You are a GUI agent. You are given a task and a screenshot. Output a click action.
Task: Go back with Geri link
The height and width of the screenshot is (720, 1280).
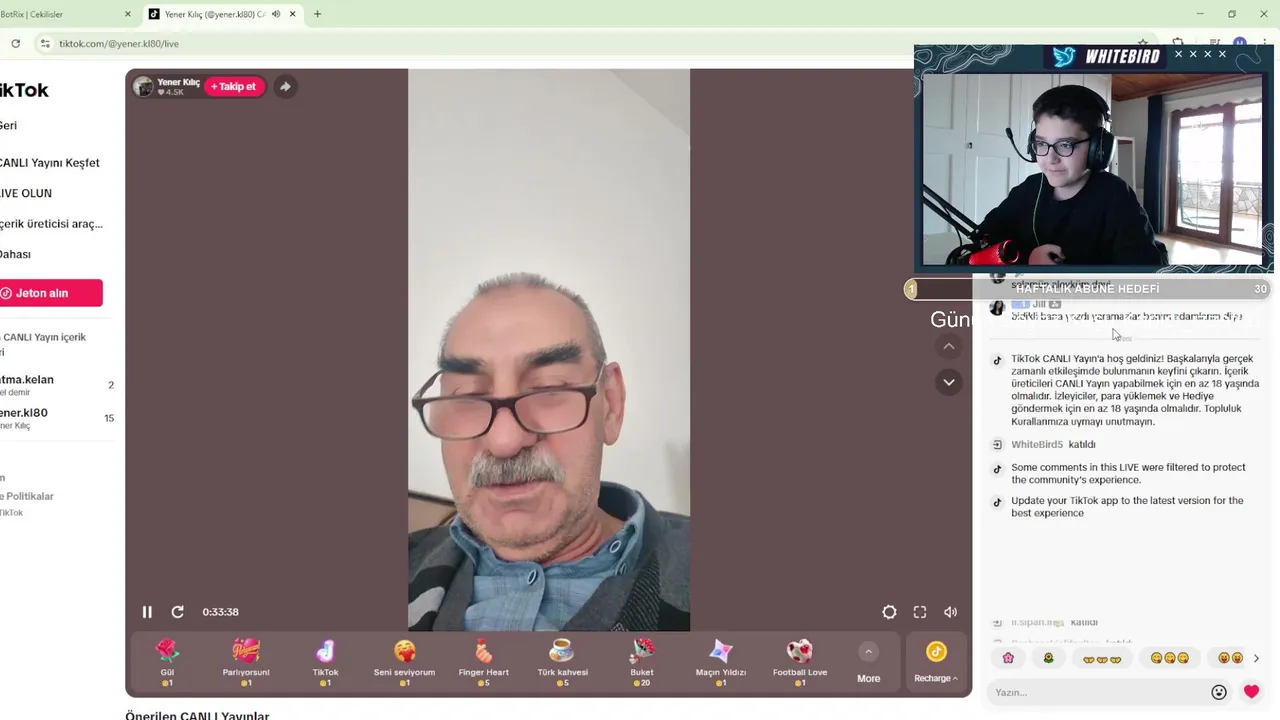click(x=9, y=125)
